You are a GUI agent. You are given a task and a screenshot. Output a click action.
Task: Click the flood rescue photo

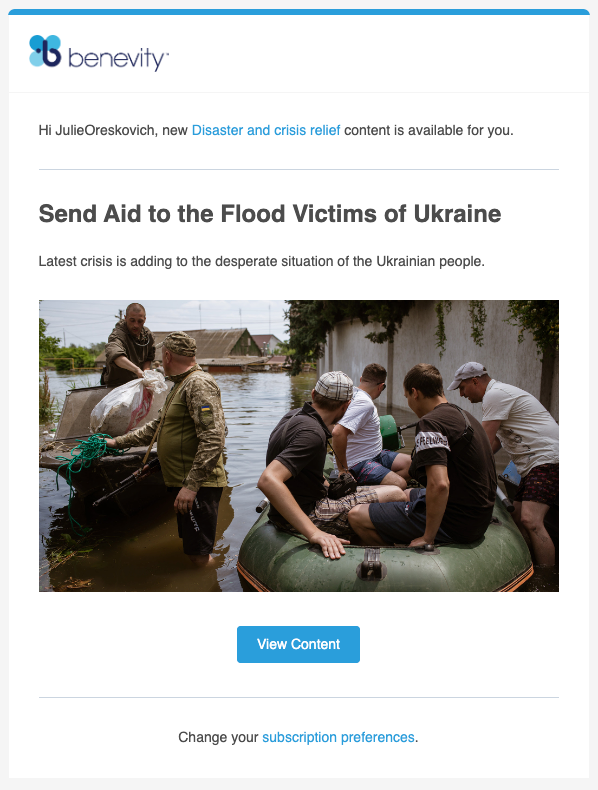[x=299, y=446]
